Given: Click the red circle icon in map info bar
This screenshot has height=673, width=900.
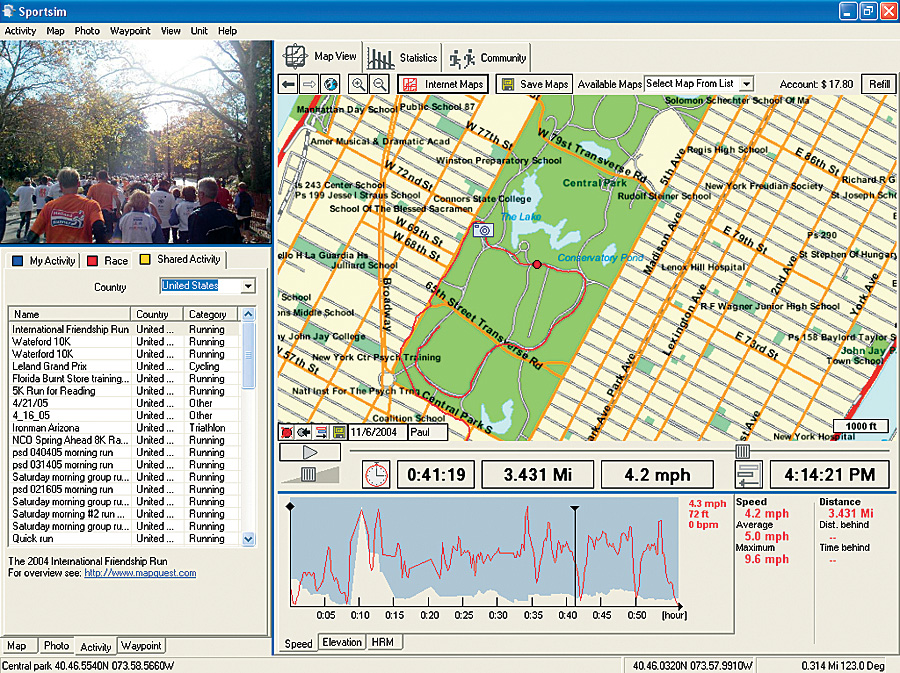Looking at the screenshot, I should [x=286, y=432].
